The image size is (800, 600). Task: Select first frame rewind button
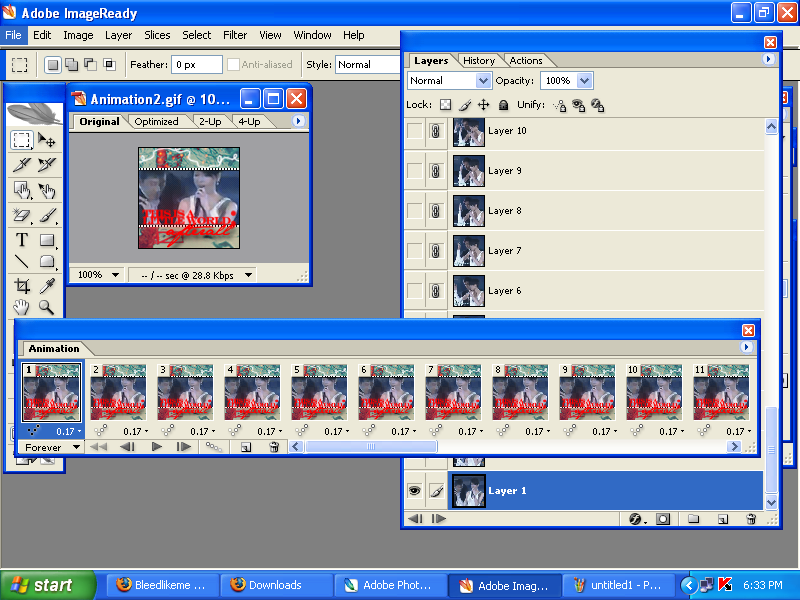(x=98, y=447)
